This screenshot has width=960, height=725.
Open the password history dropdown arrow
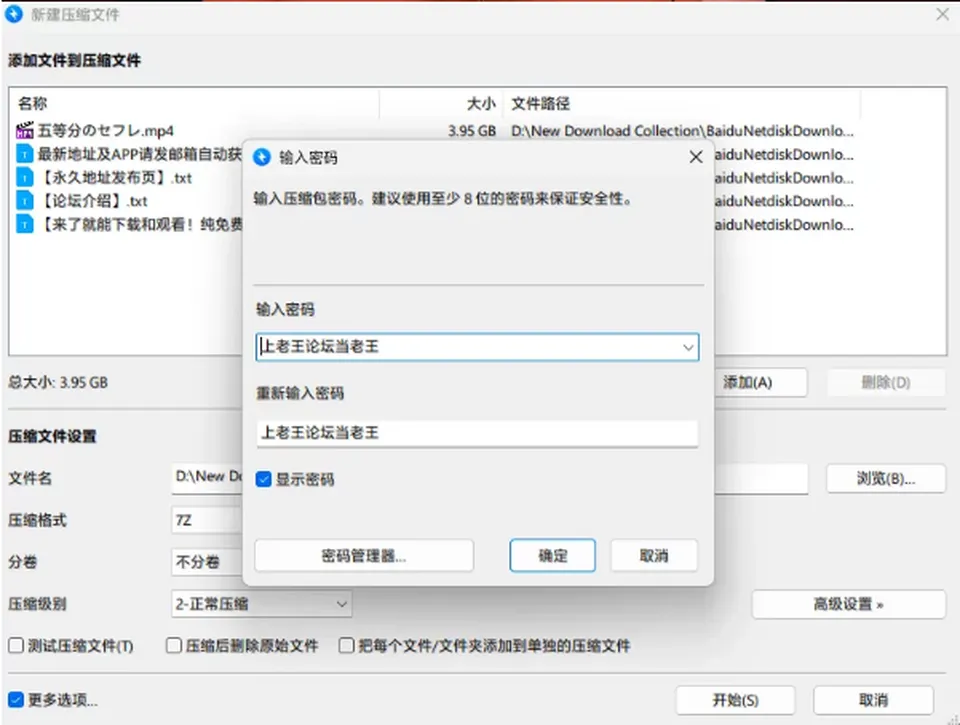(688, 347)
